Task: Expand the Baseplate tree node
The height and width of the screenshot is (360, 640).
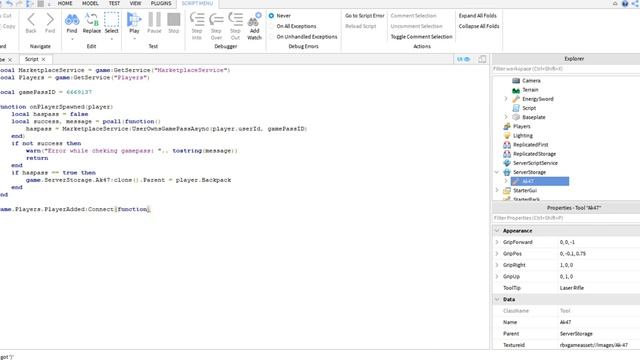Action: 506,117
